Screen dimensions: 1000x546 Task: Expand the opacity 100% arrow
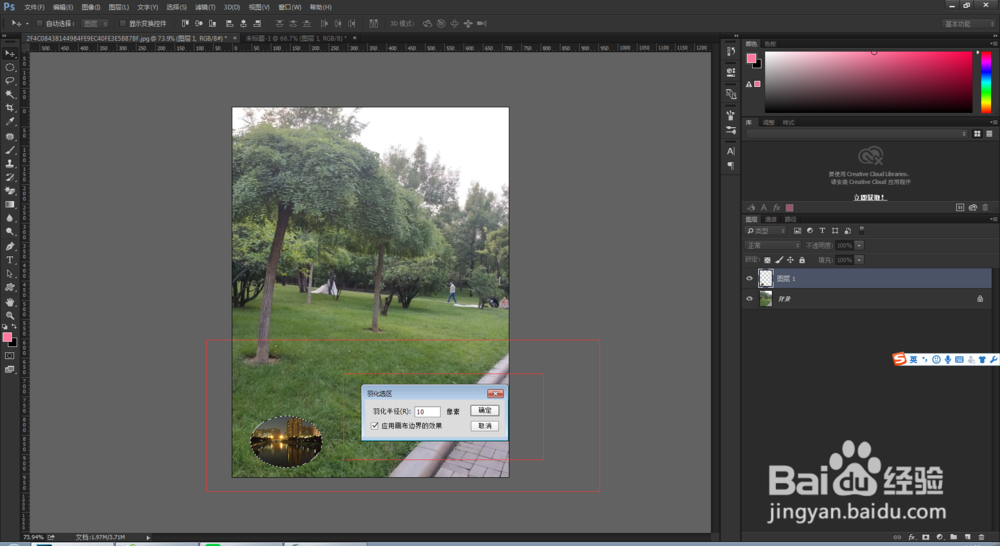coord(859,246)
